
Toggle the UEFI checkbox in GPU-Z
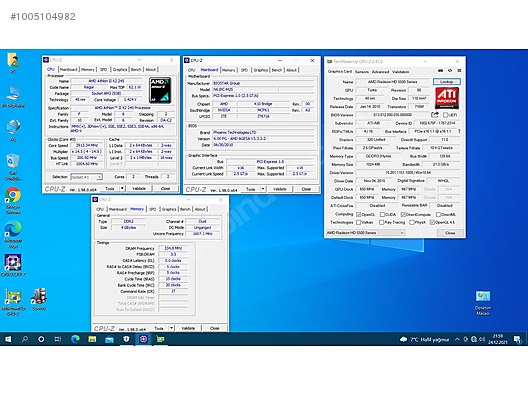(446, 115)
